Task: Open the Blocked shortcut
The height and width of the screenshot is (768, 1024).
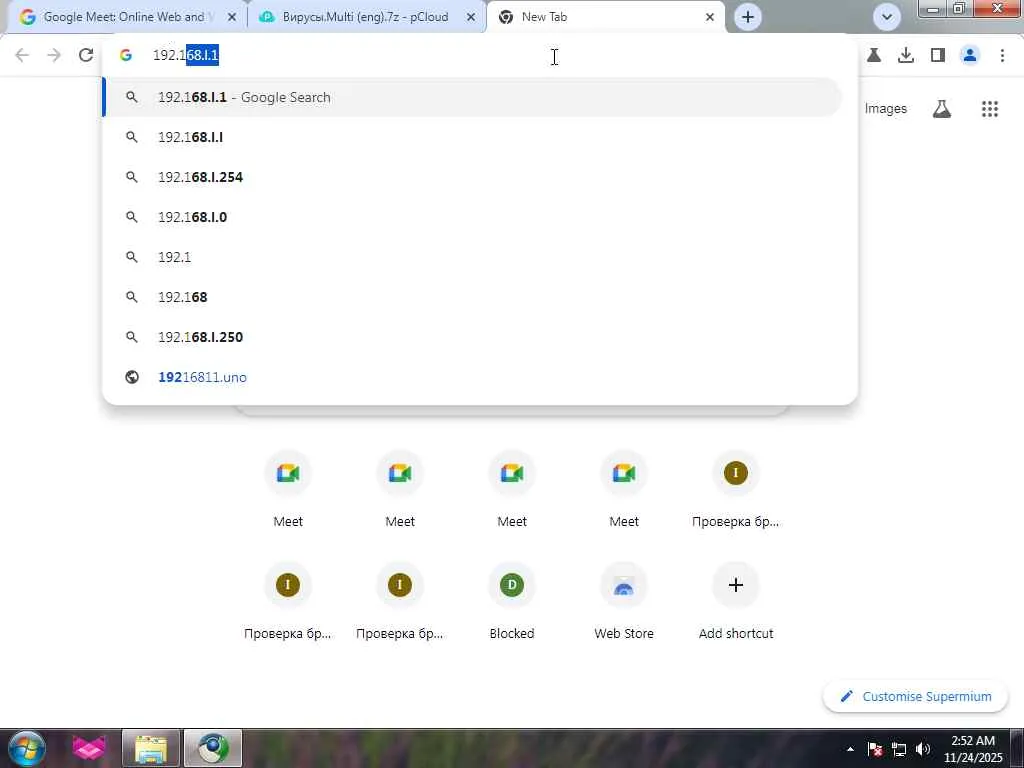Action: [512, 601]
